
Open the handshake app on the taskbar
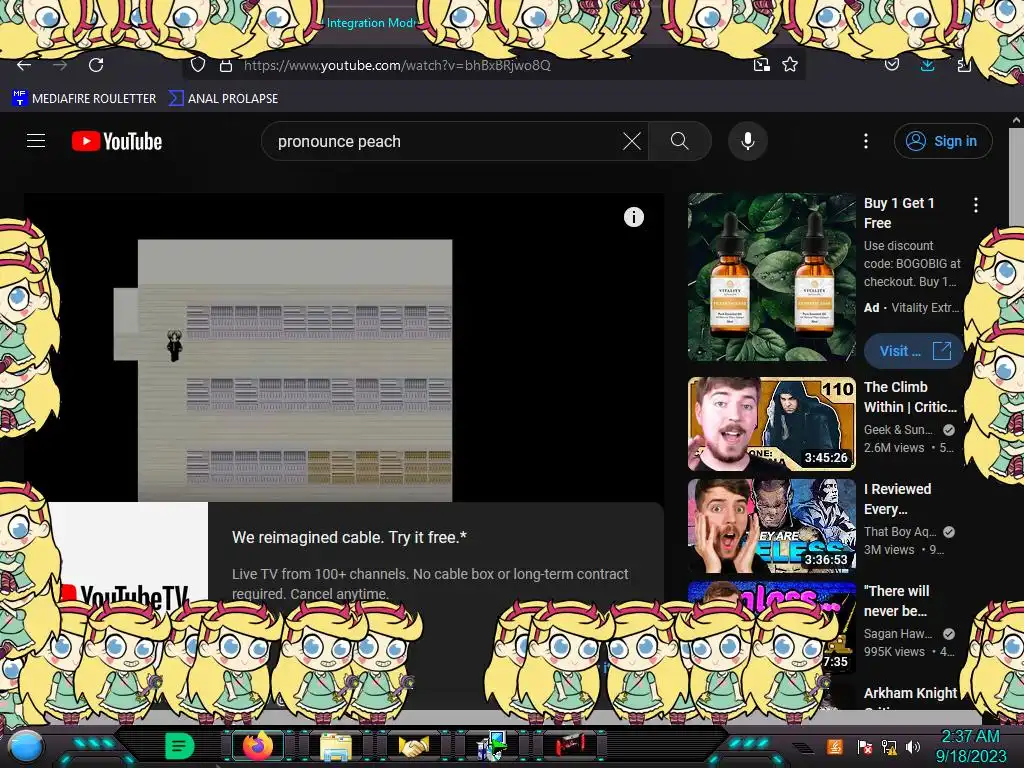click(x=414, y=746)
